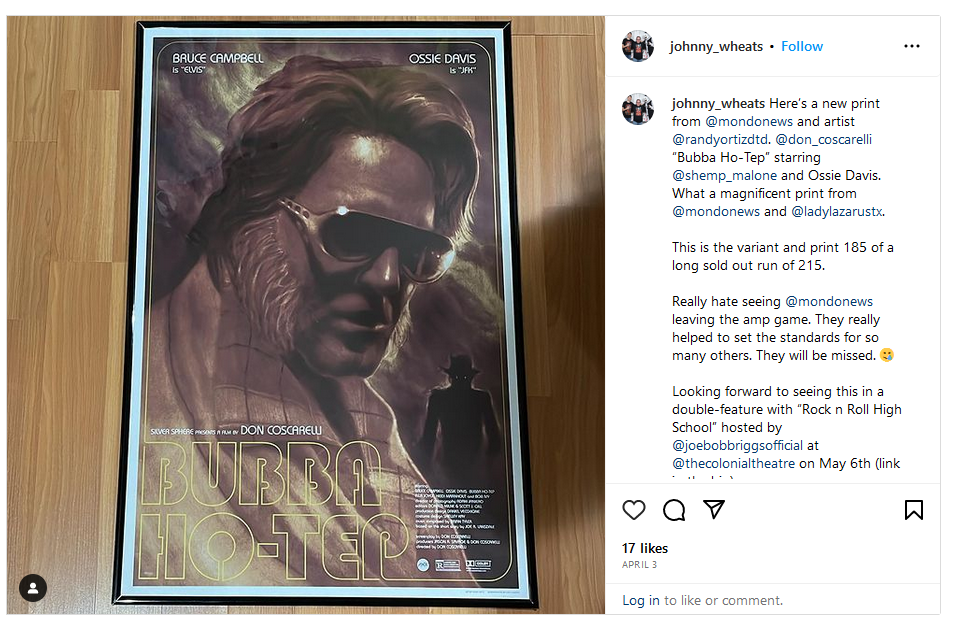This screenshot has height=627, width=969.
Task: Save post with bookmark icon
Action: pyautogui.click(x=913, y=510)
